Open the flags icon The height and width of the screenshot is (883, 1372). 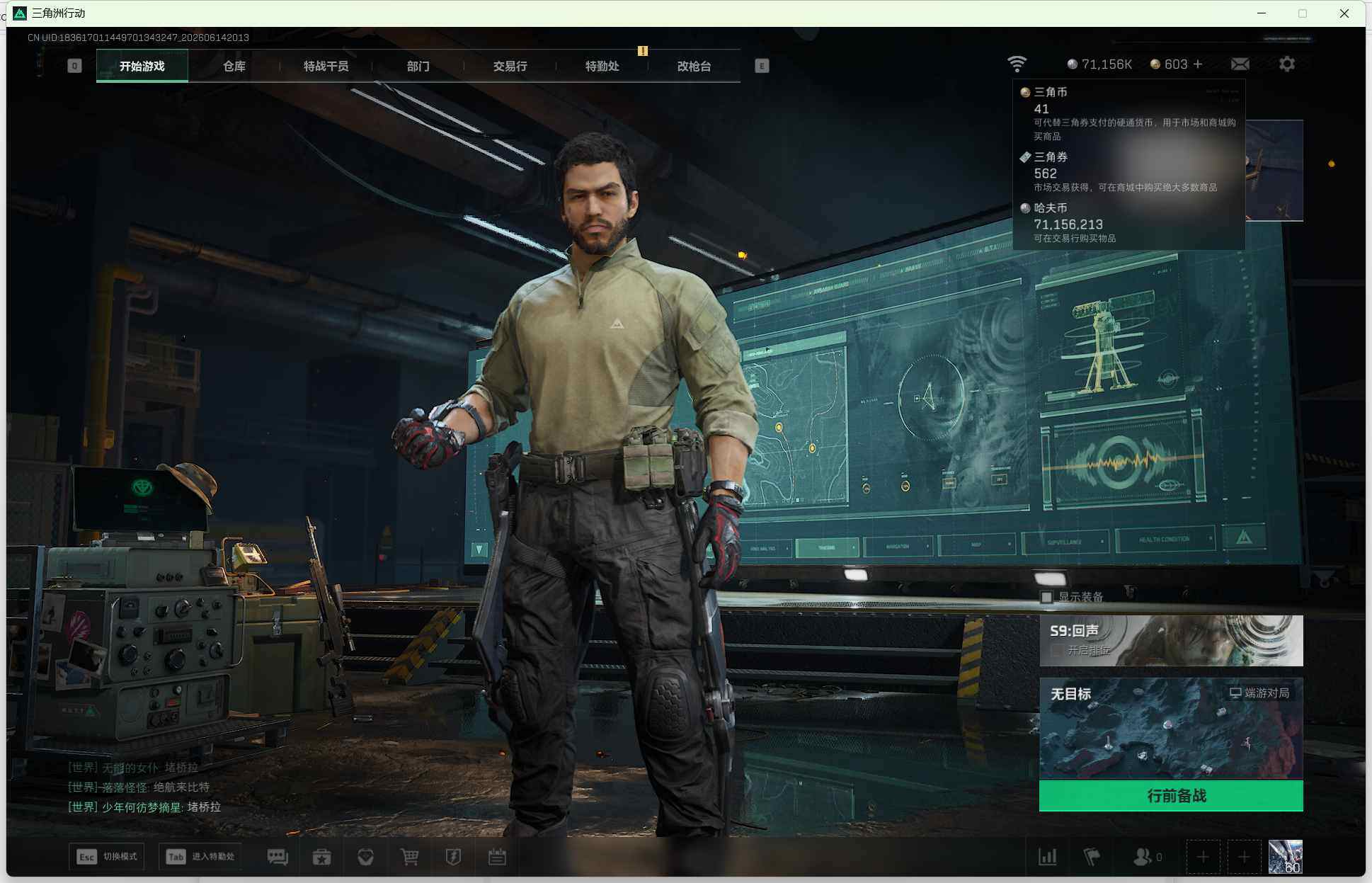pos(1092,857)
